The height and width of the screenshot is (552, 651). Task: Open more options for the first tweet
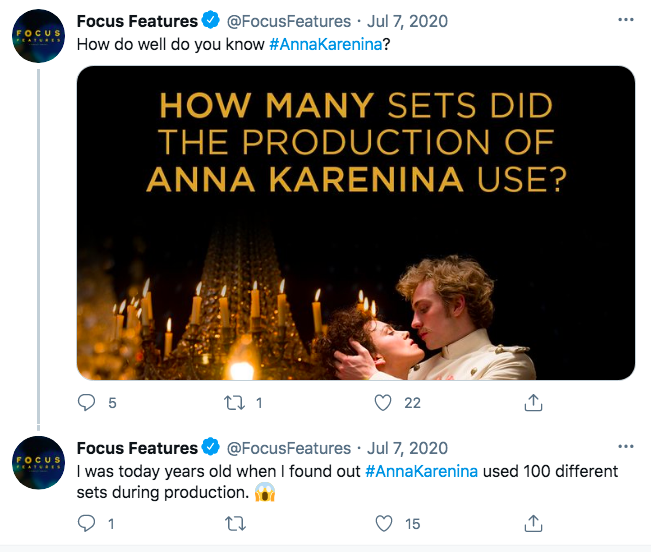click(x=626, y=20)
